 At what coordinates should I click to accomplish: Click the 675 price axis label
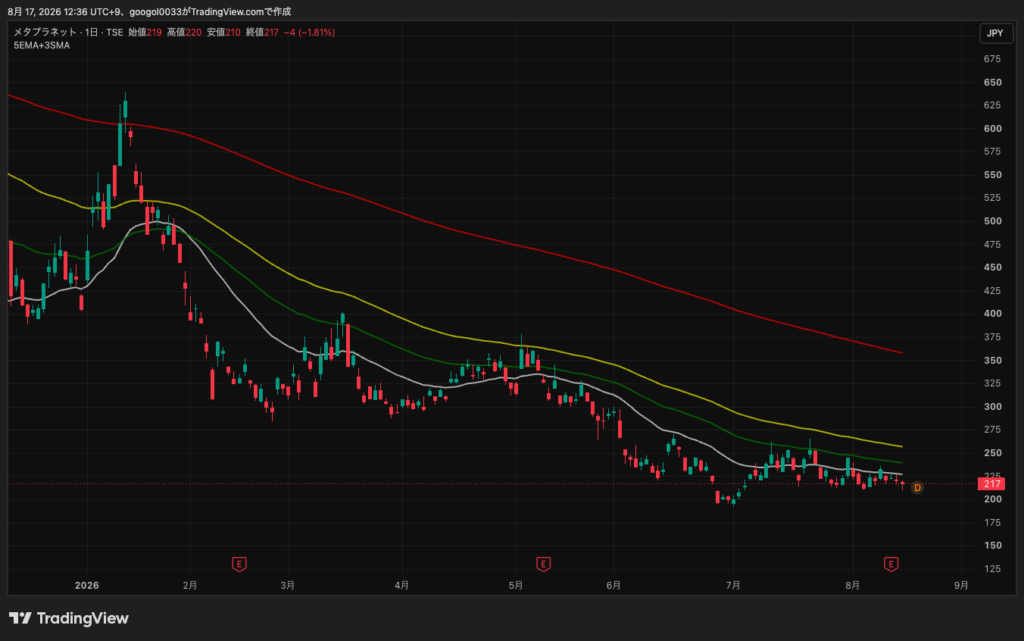(992, 59)
